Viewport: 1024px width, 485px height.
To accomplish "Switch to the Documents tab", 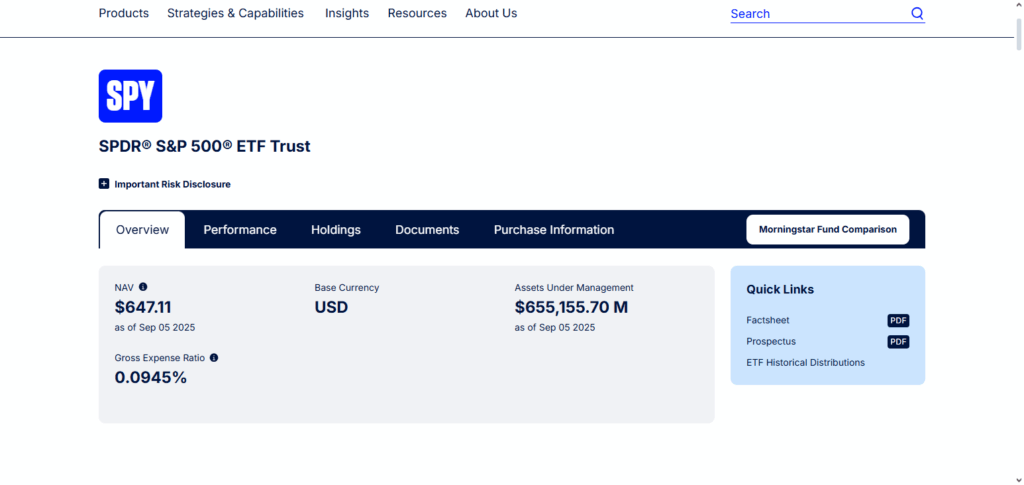I will (x=427, y=230).
